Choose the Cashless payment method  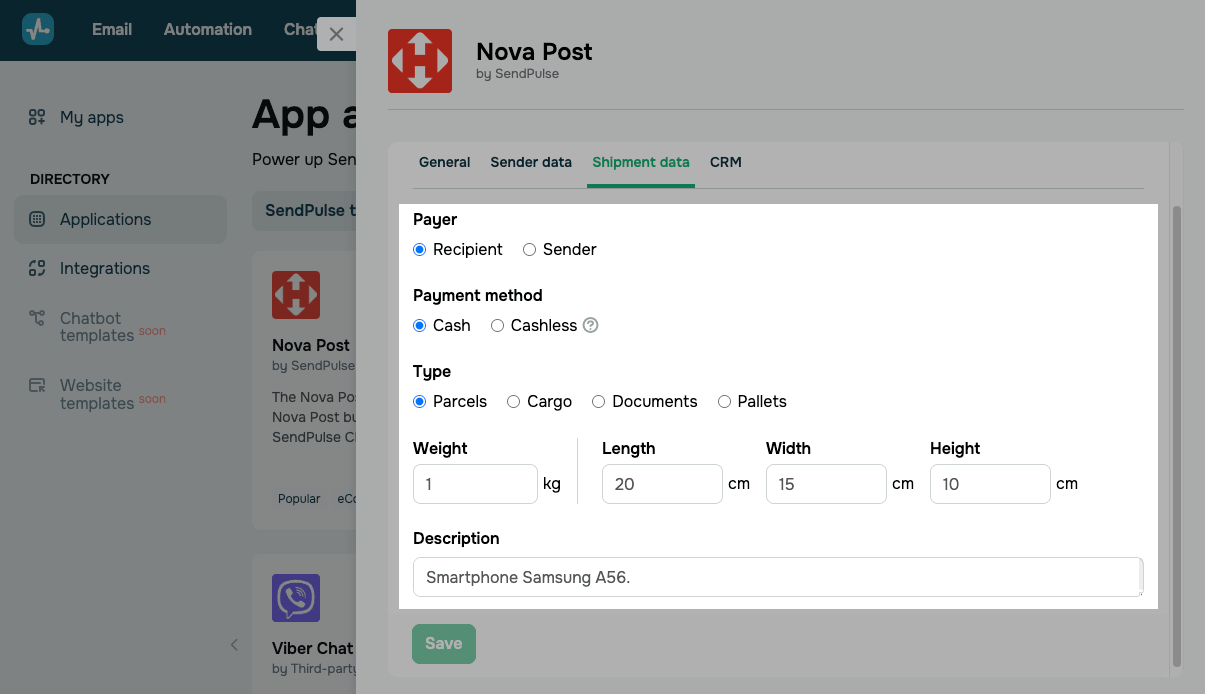(497, 326)
